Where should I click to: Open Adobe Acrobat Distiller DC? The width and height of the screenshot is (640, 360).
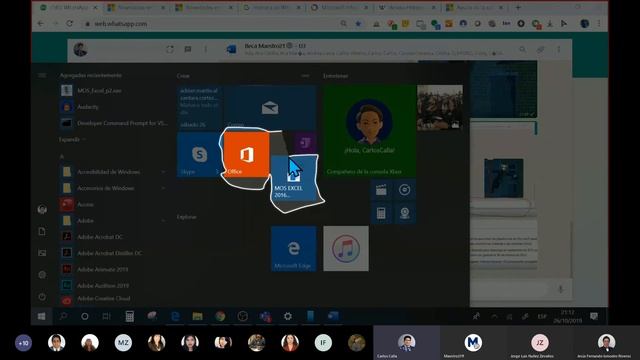click(113, 253)
